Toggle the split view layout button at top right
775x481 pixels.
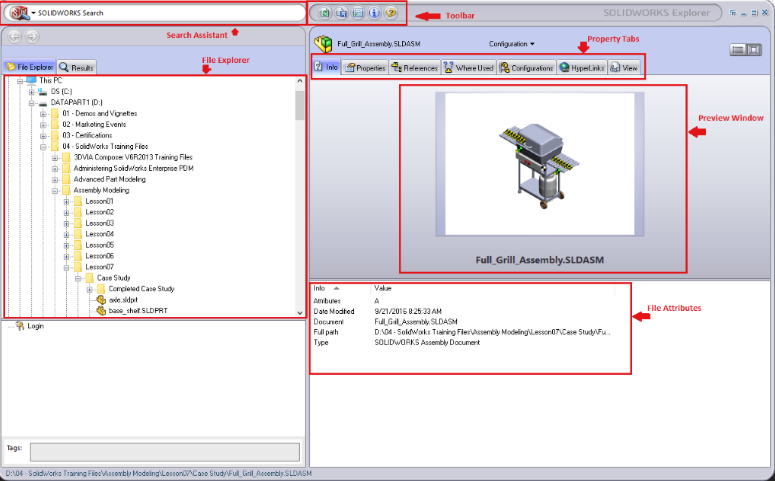(x=741, y=48)
